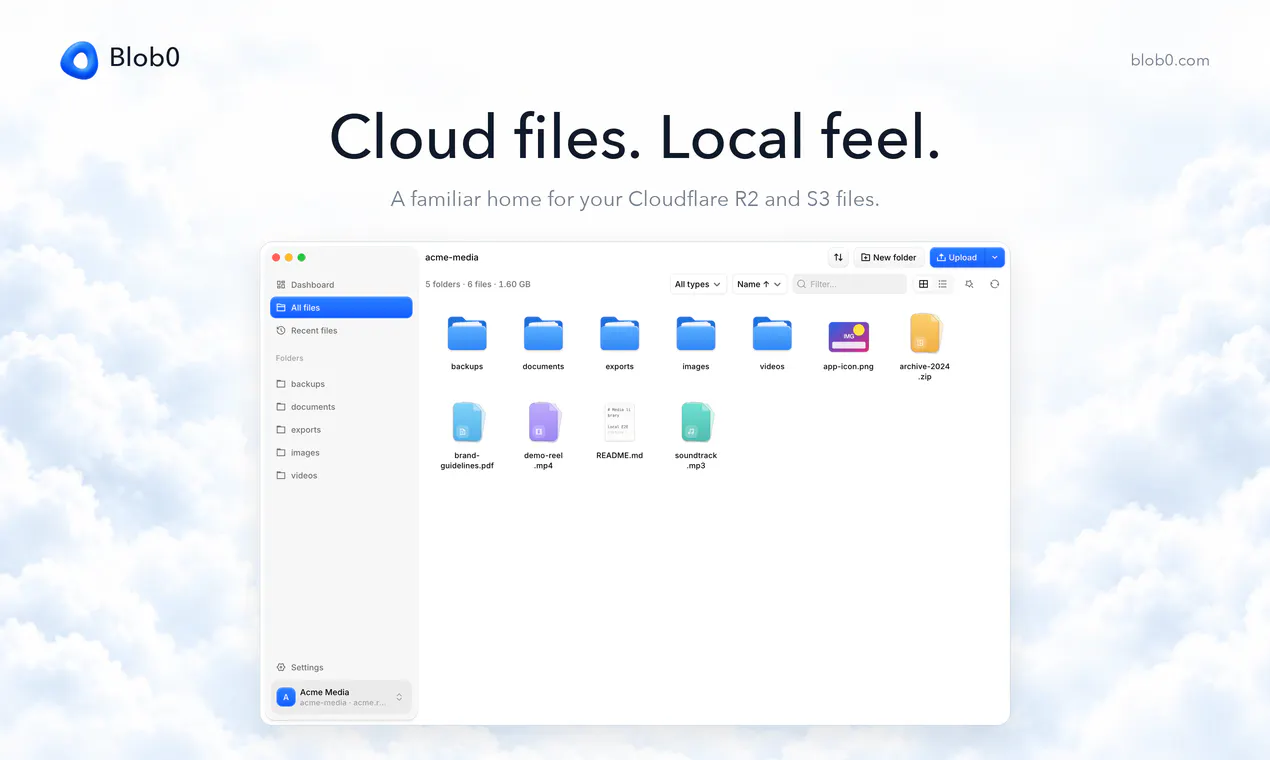Refresh the file listing
Screen dimensions: 1270x760
(x=994, y=284)
